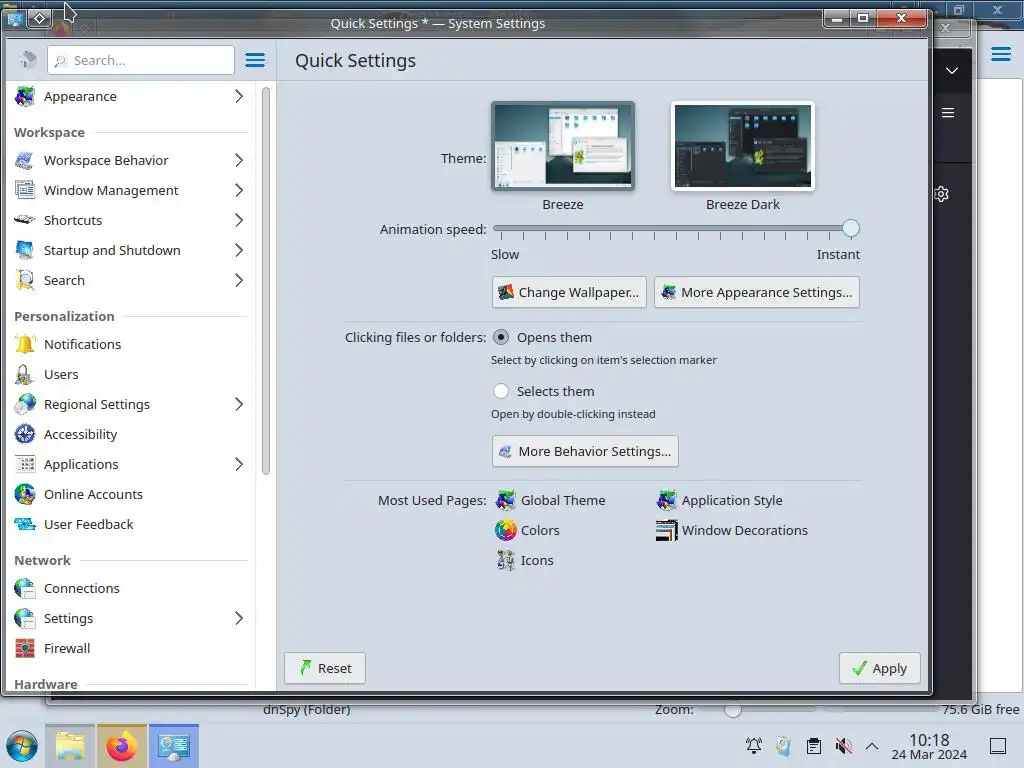Click the gear icon in the background window
The image size is (1024, 768).
pos(941,194)
